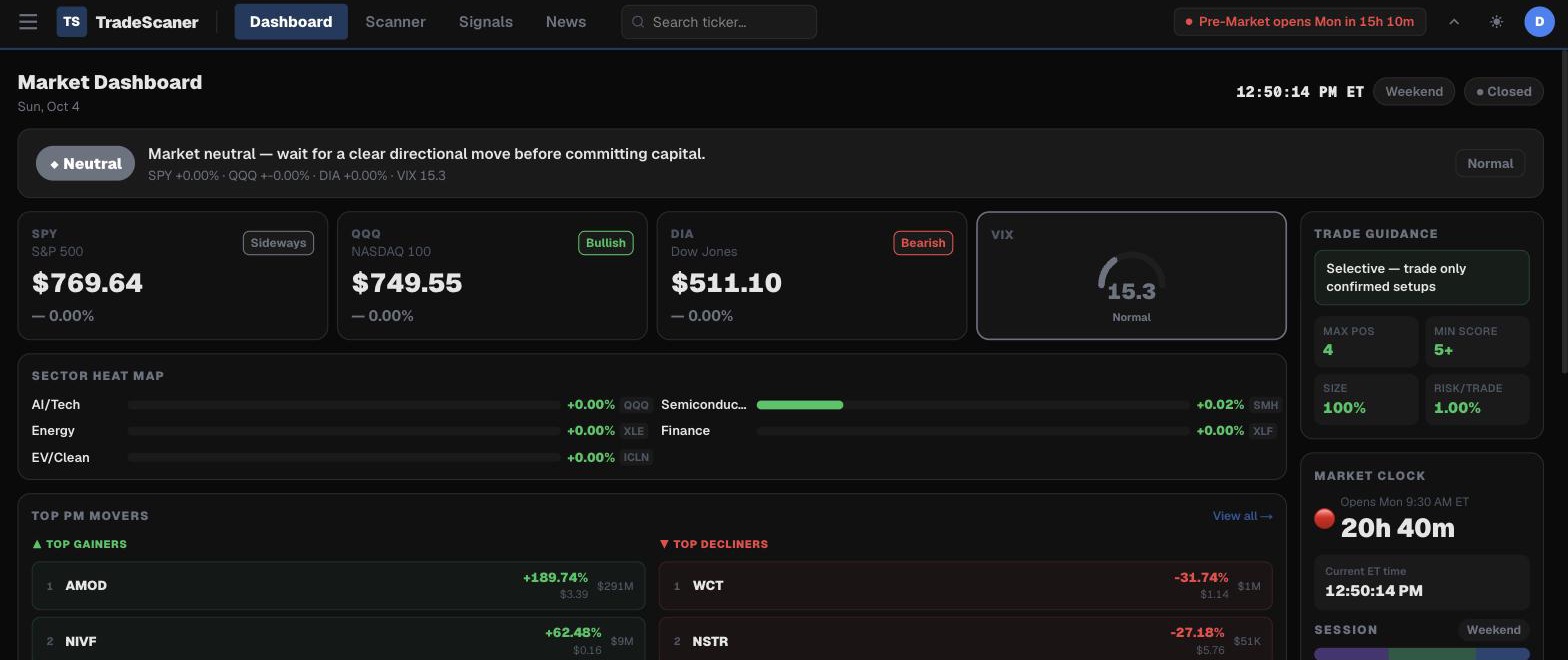This screenshot has height=660, width=1568.
Task: Toggle the light/dark theme sun icon
Action: point(1496,22)
